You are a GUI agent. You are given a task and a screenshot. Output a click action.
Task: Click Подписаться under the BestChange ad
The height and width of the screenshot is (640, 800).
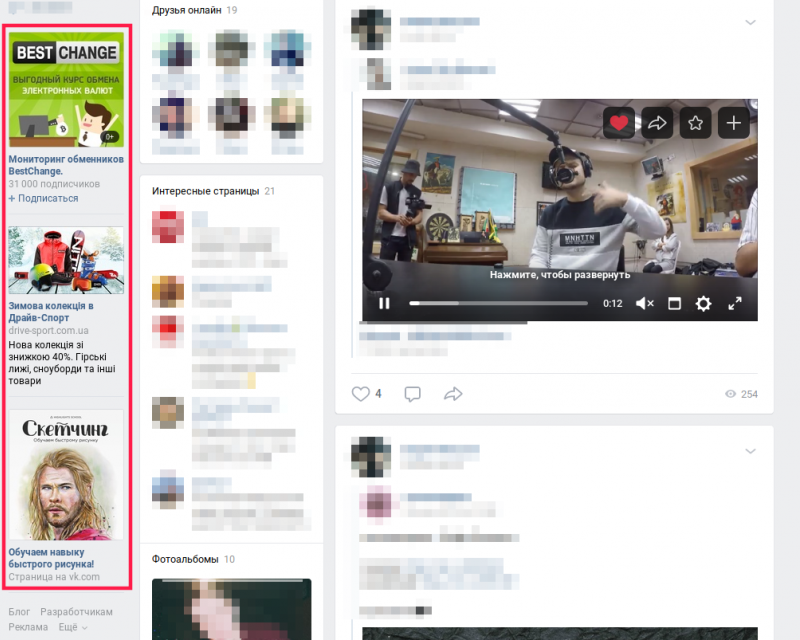pos(43,198)
